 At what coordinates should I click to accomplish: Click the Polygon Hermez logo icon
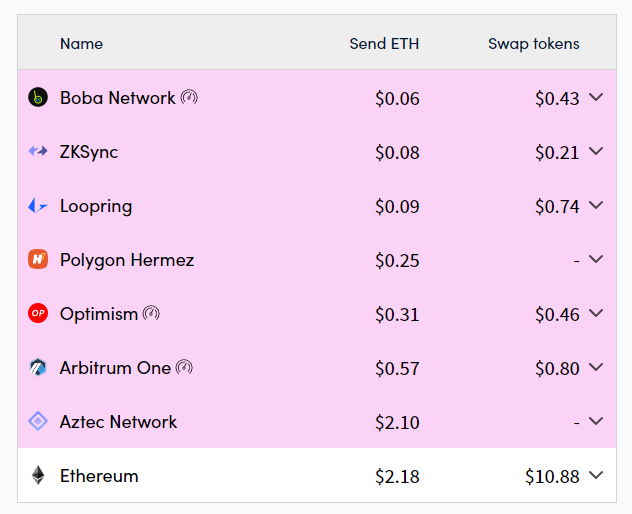38,259
